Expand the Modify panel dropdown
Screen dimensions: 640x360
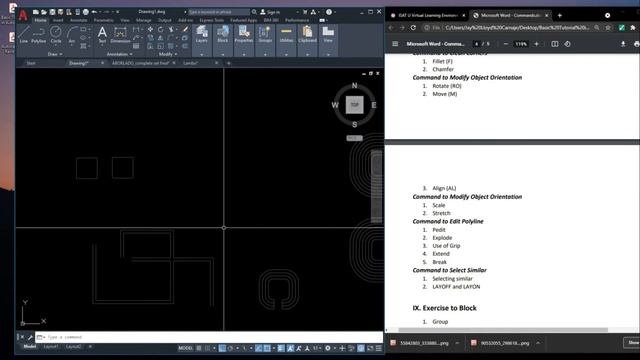click(x=168, y=54)
